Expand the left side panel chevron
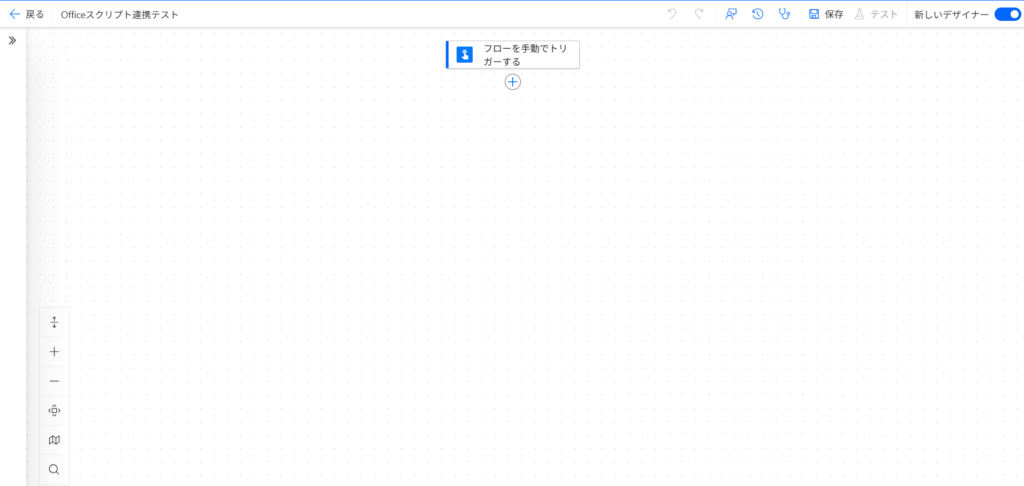This screenshot has height=486, width=1024. tap(12, 40)
